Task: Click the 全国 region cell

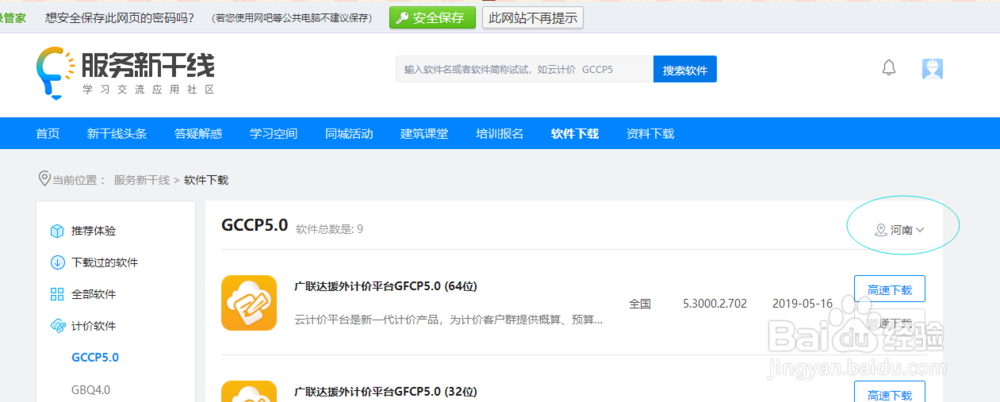Action: (640, 304)
